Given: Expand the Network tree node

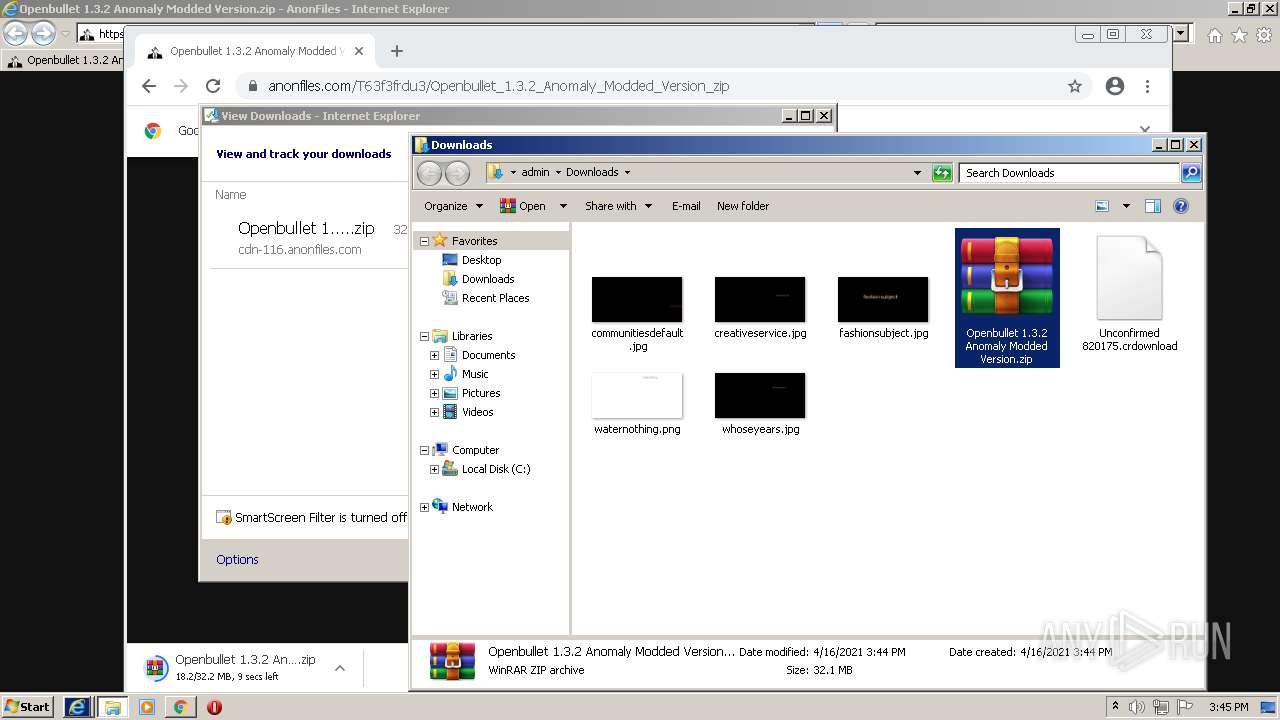Looking at the screenshot, I should 424,507.
